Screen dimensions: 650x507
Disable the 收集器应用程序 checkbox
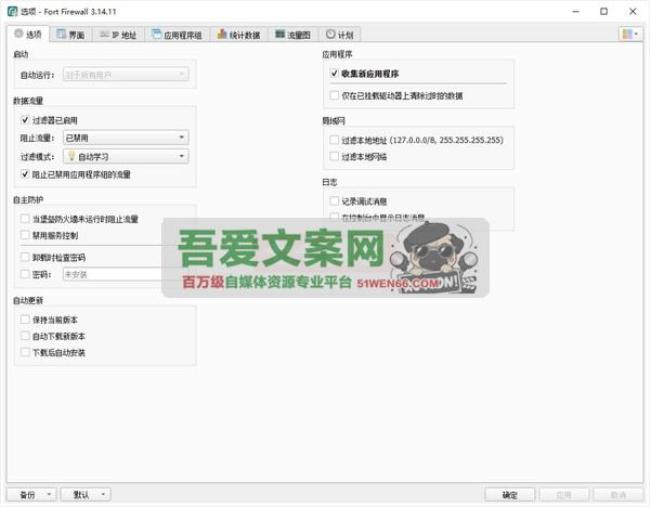(x=334, y=73)
